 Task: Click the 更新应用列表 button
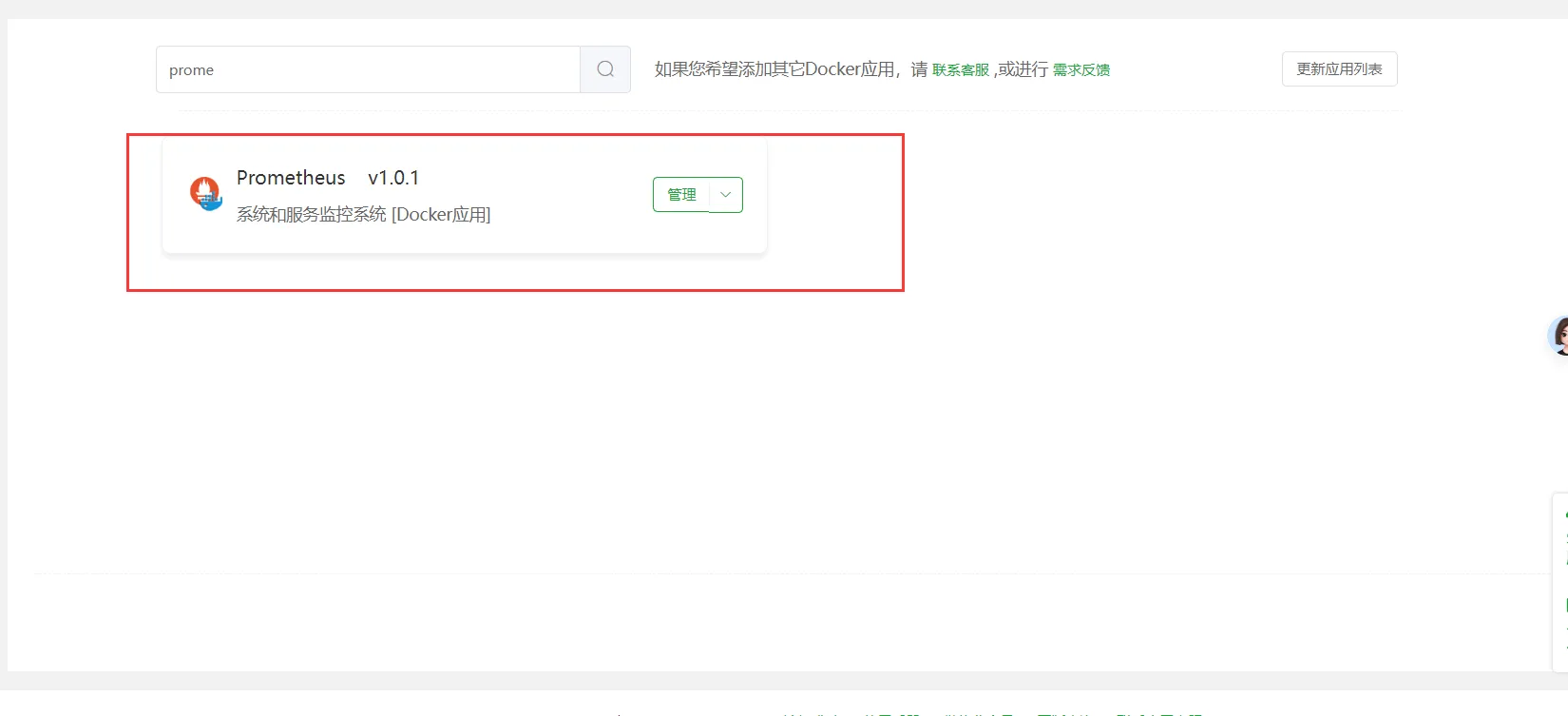pyautogui.click(x=1339, y=69)
